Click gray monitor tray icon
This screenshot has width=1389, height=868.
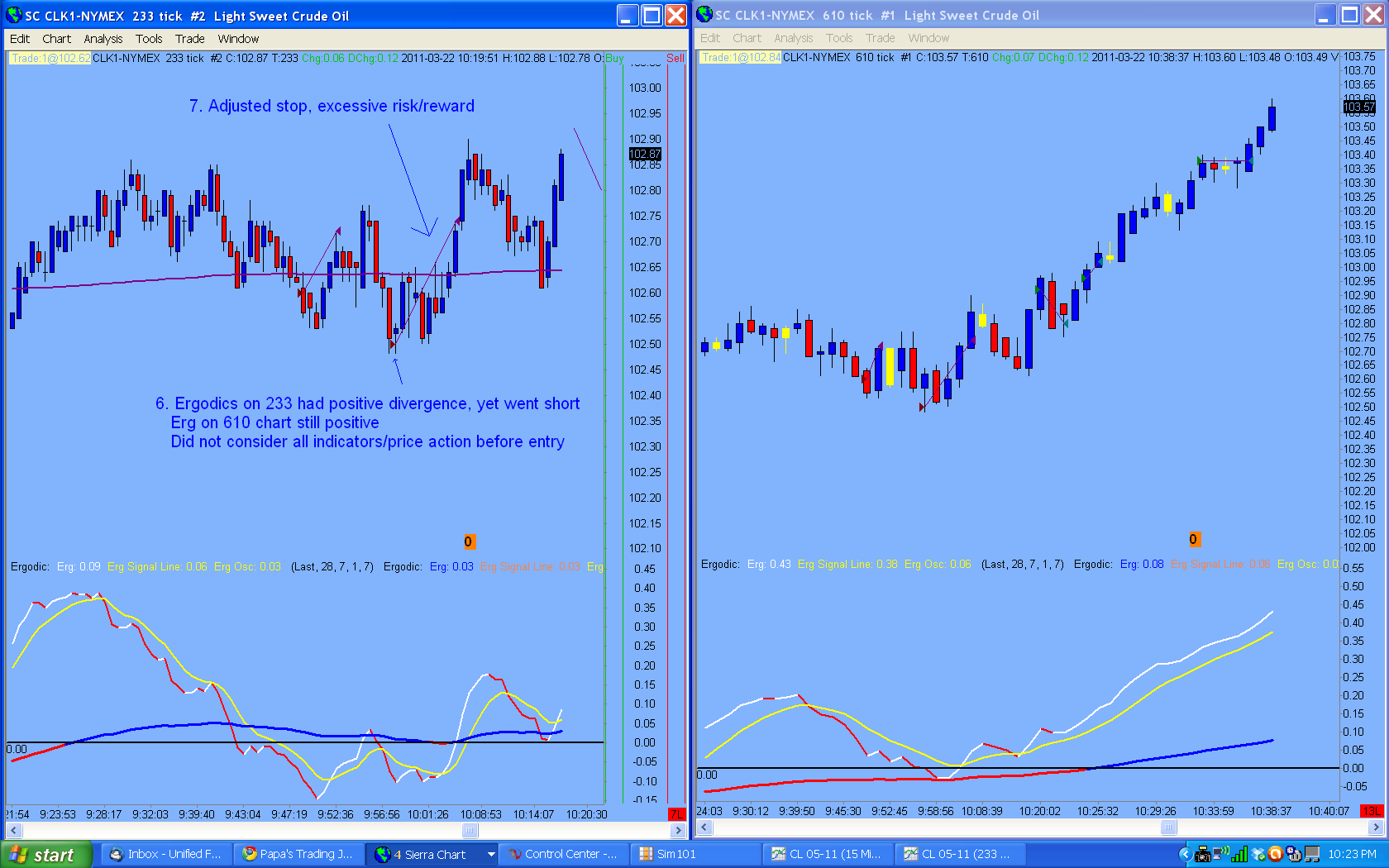tap(1311, 854)
